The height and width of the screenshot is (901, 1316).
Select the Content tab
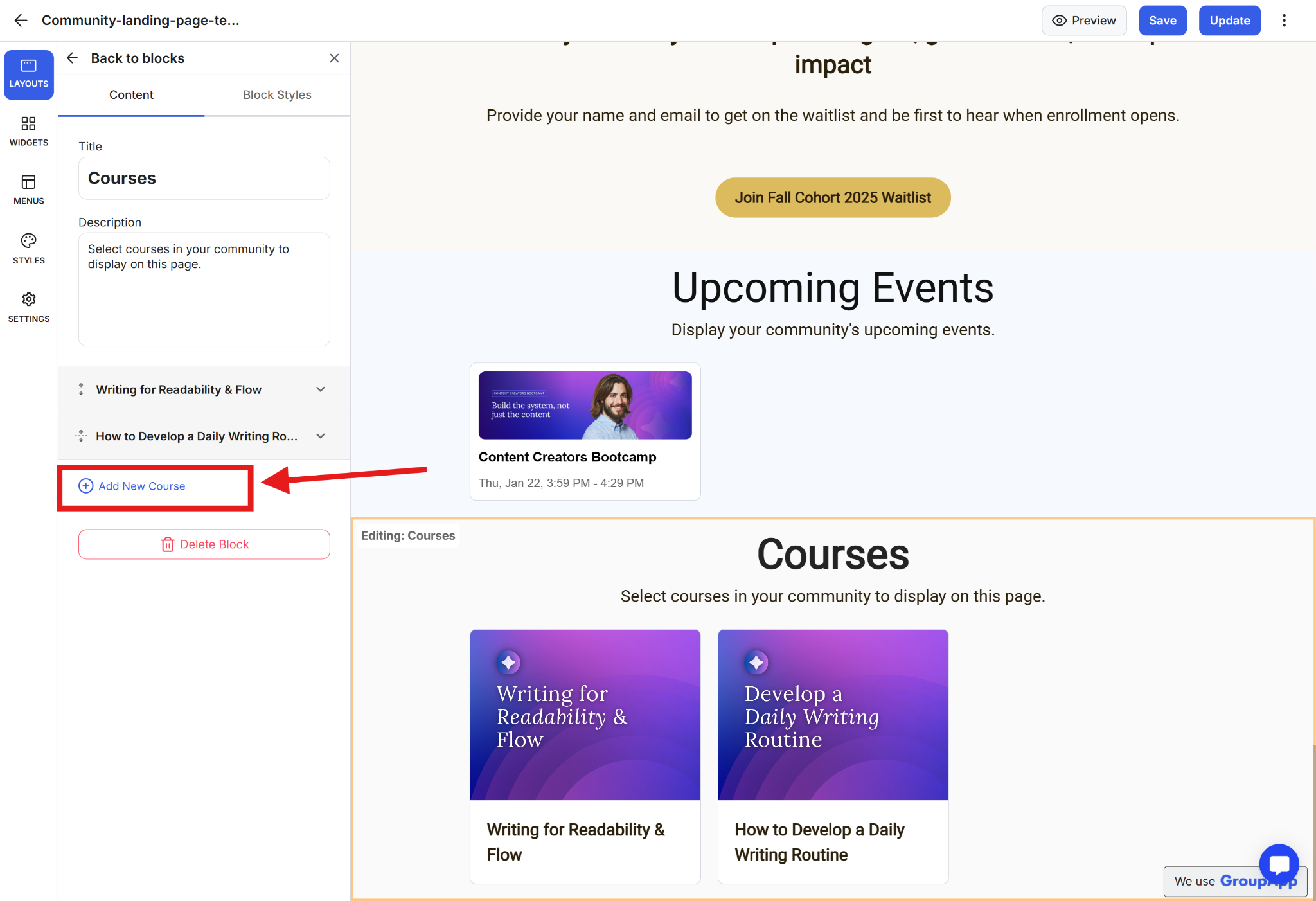[131, 95]
